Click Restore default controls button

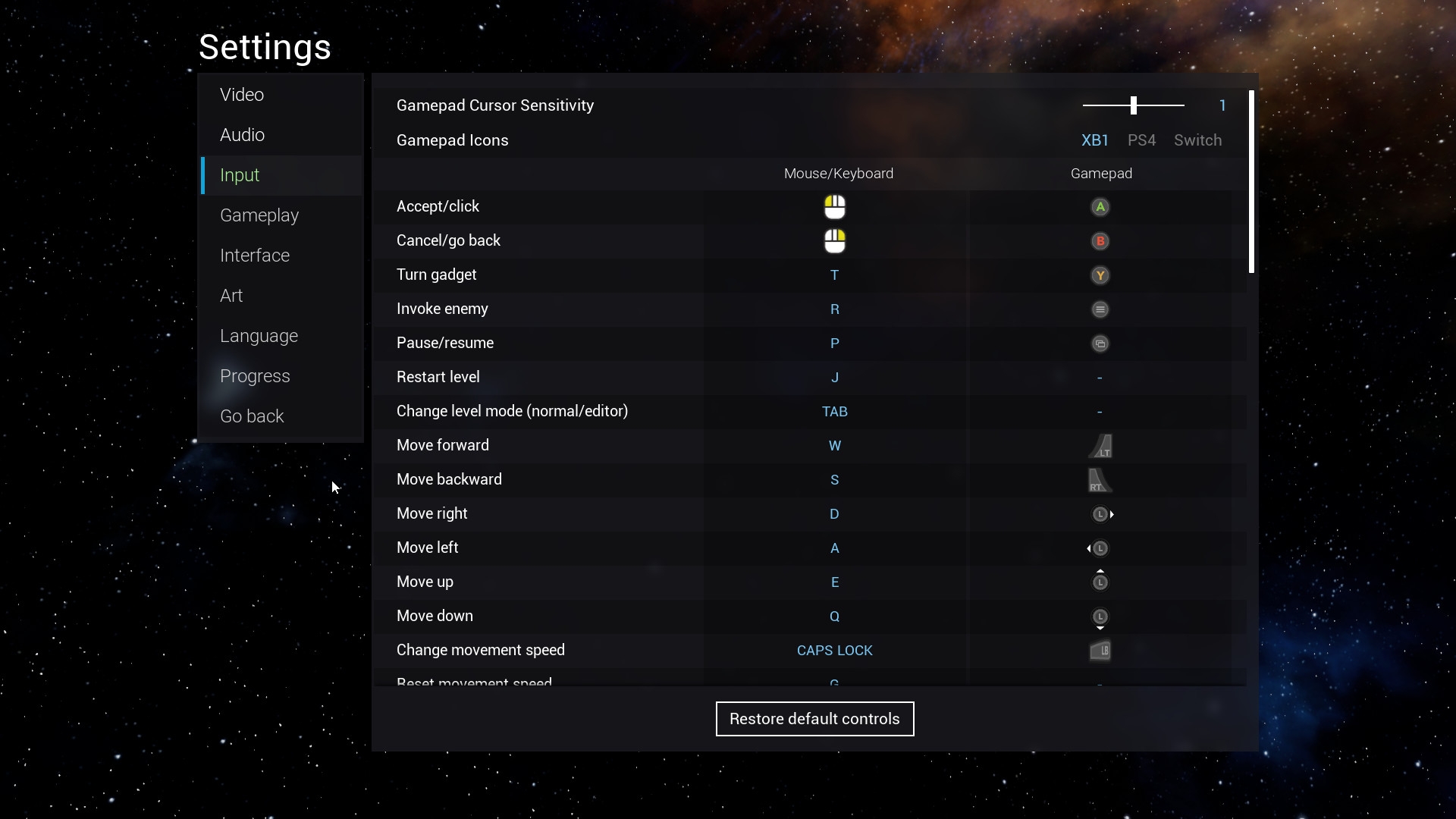[x=814, y=719]
